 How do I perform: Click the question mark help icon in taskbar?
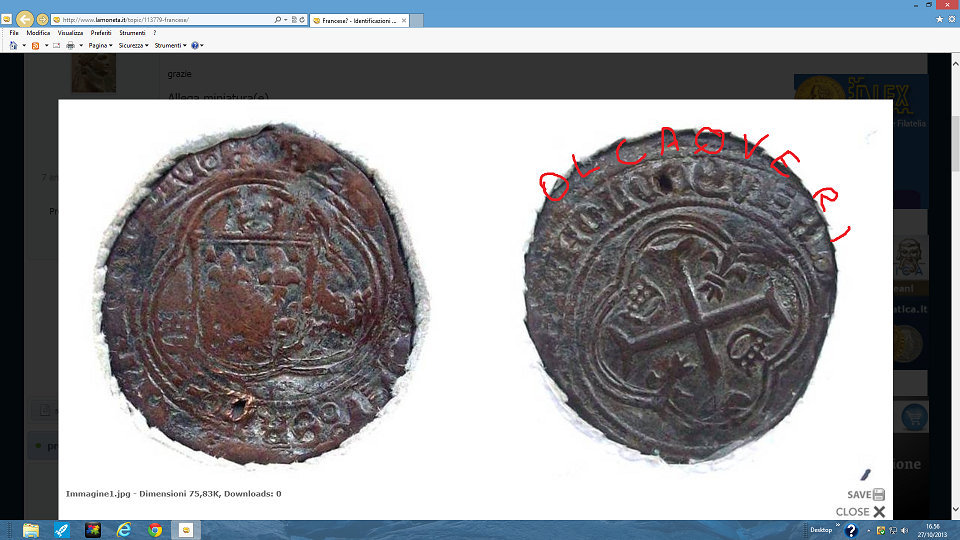[851, 531]
